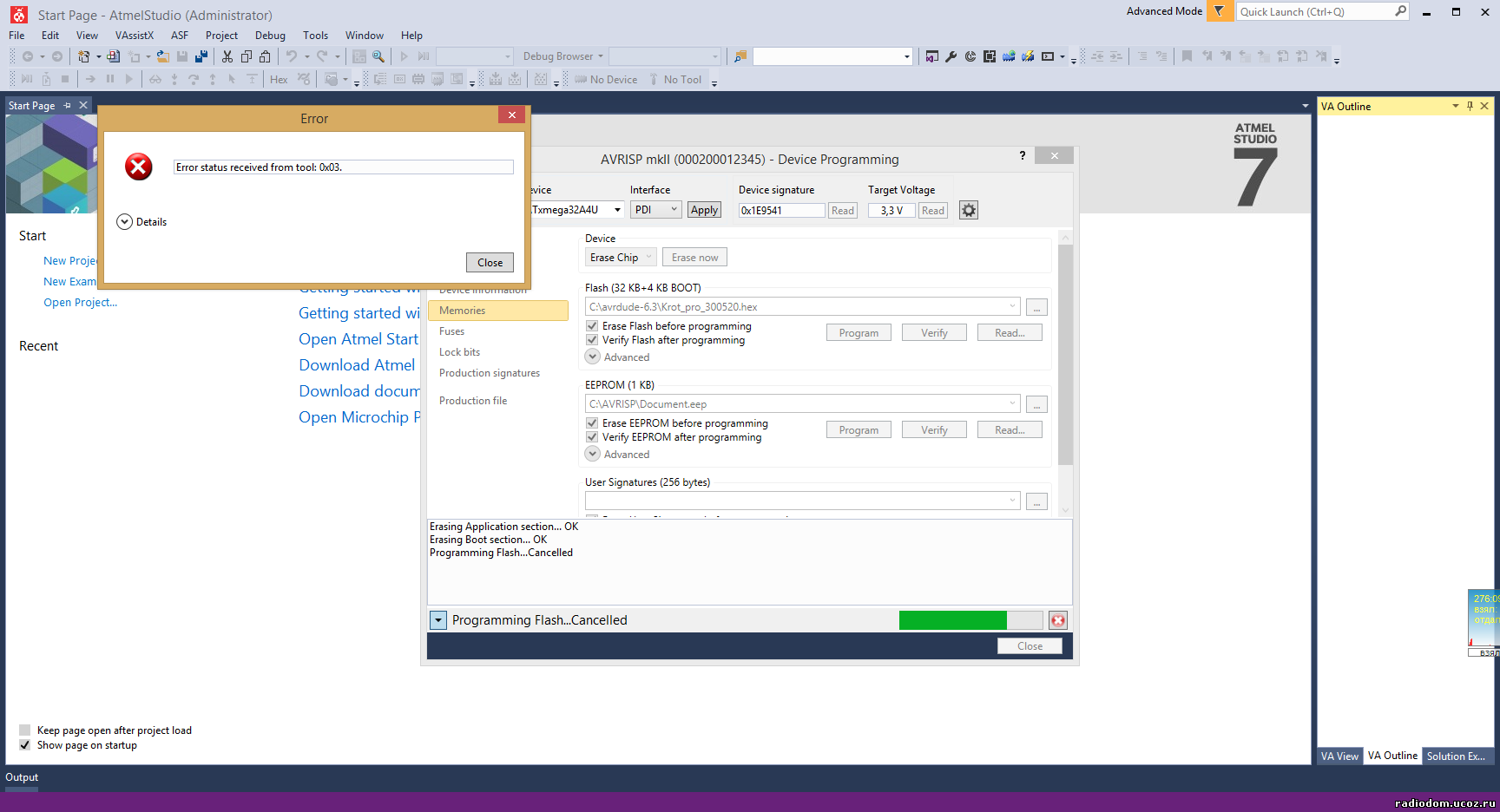Click the wrench tool icon in the toolbar
Viewport: 1500px width, 812px height.
(x=951, y=56)
